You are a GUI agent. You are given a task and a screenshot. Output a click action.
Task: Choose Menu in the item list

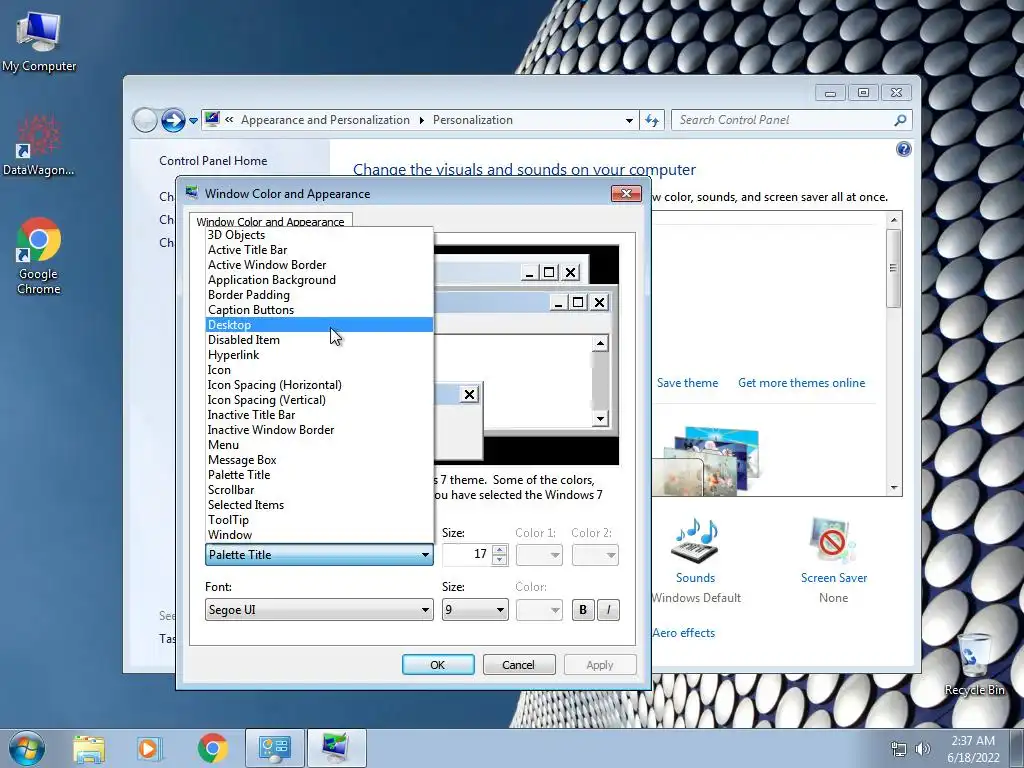coord(319,445)
